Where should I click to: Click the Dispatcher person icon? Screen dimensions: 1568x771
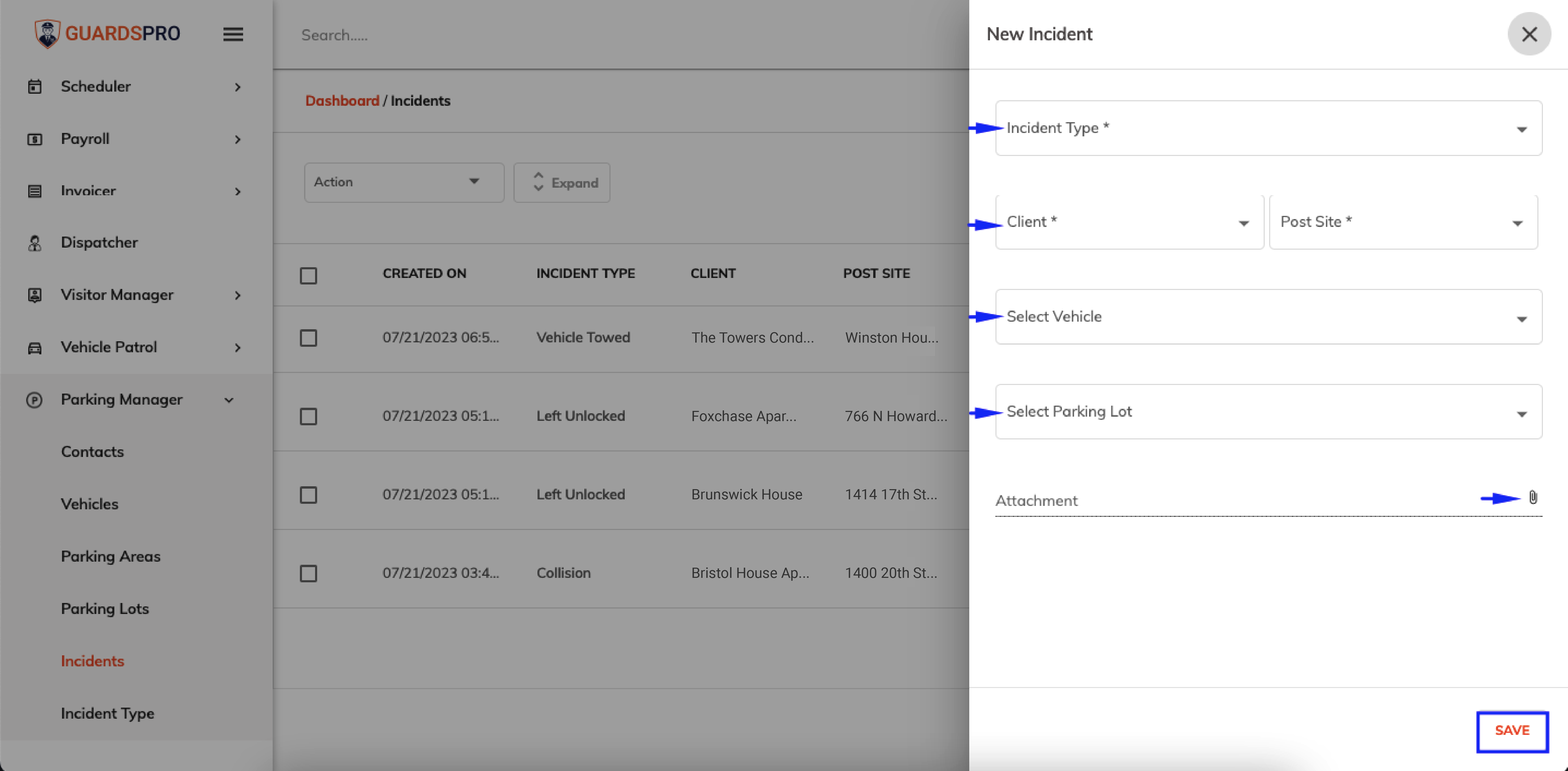[35, 243]
